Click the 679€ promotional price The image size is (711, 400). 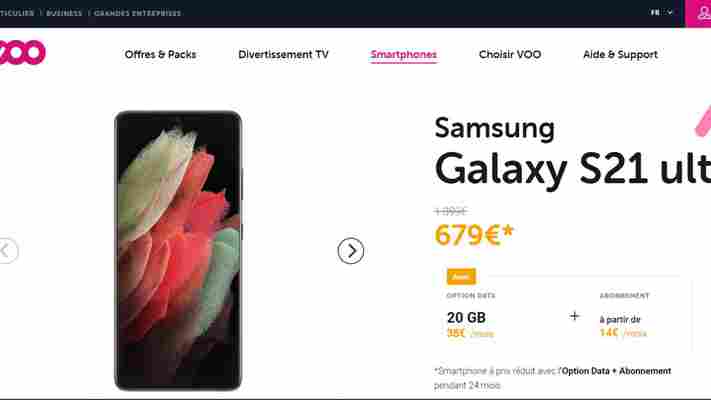pos(474,235)
